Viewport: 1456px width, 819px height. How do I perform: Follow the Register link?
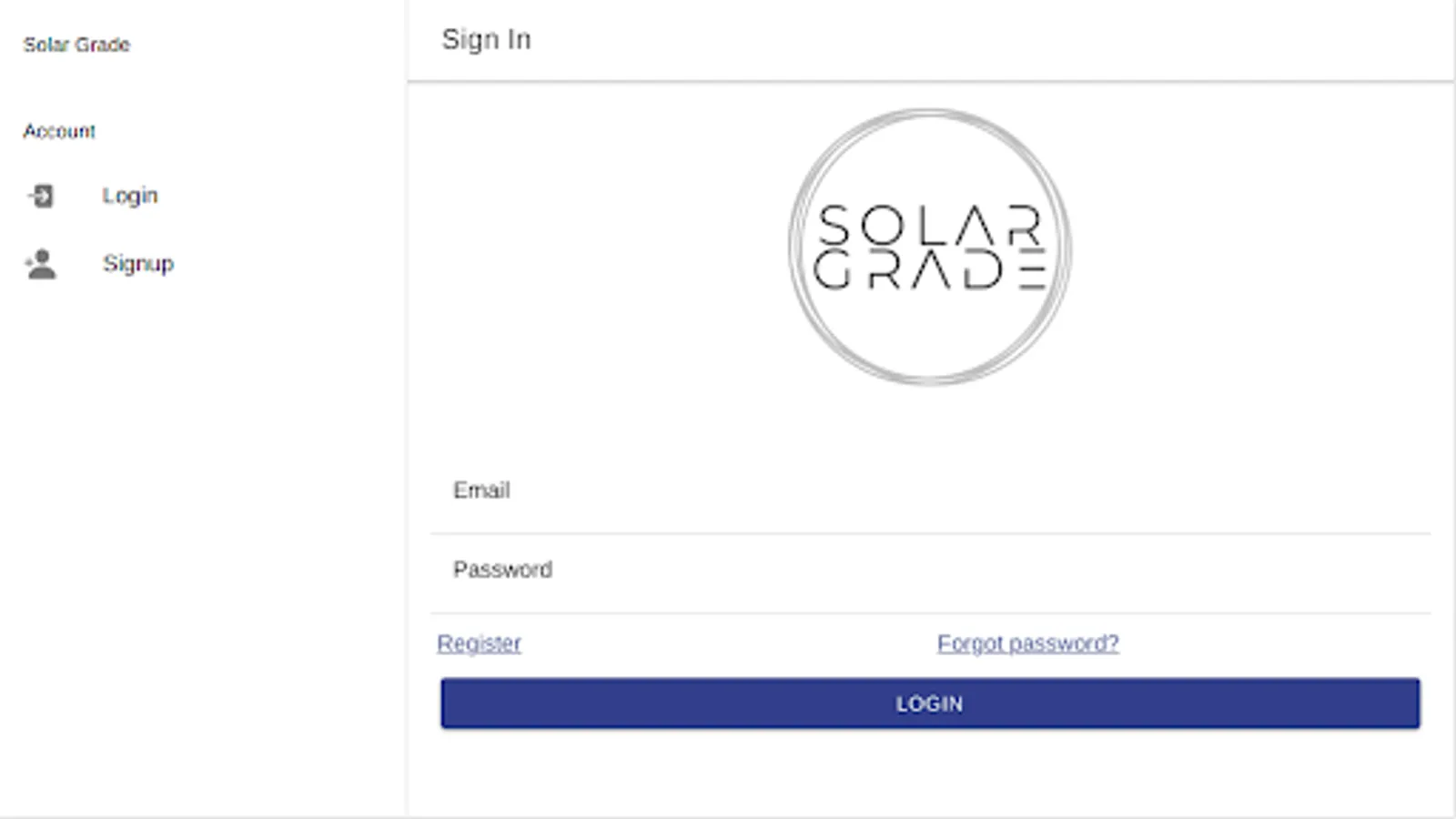click(x=479, y=643)
